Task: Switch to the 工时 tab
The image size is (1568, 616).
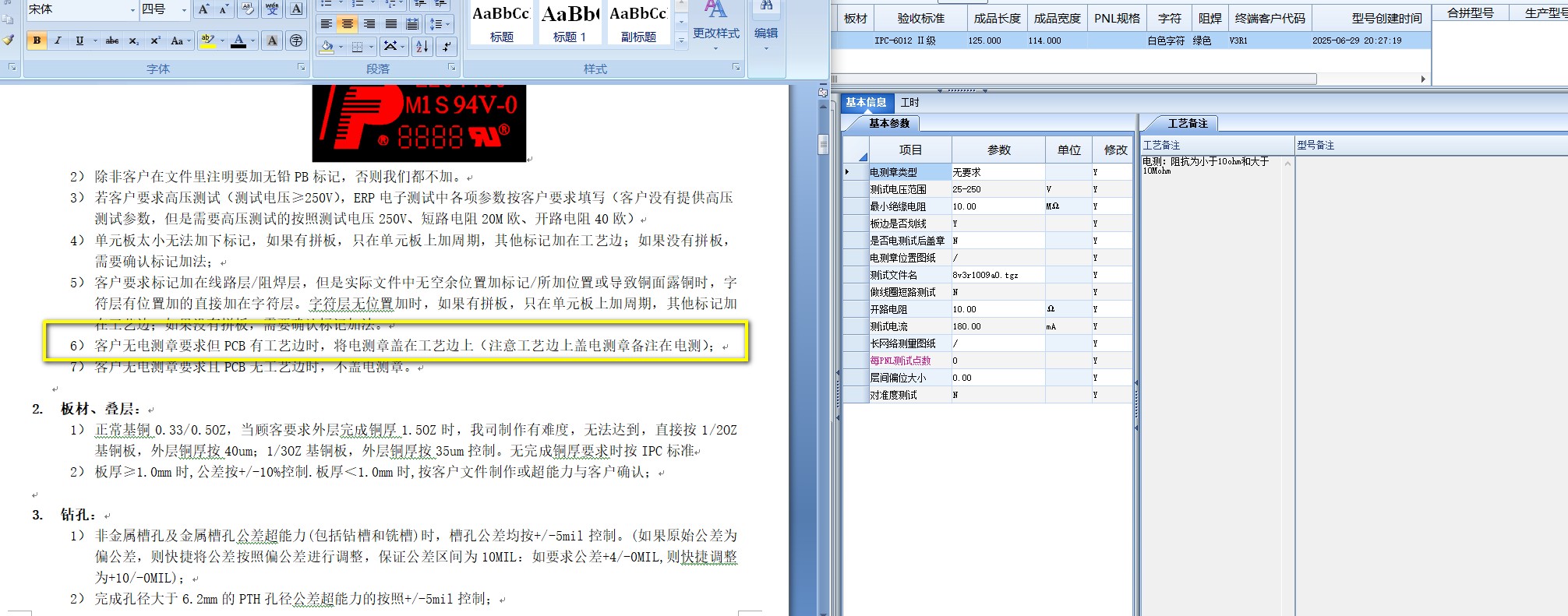Action: pyautogui.click(x=909, y=102)
